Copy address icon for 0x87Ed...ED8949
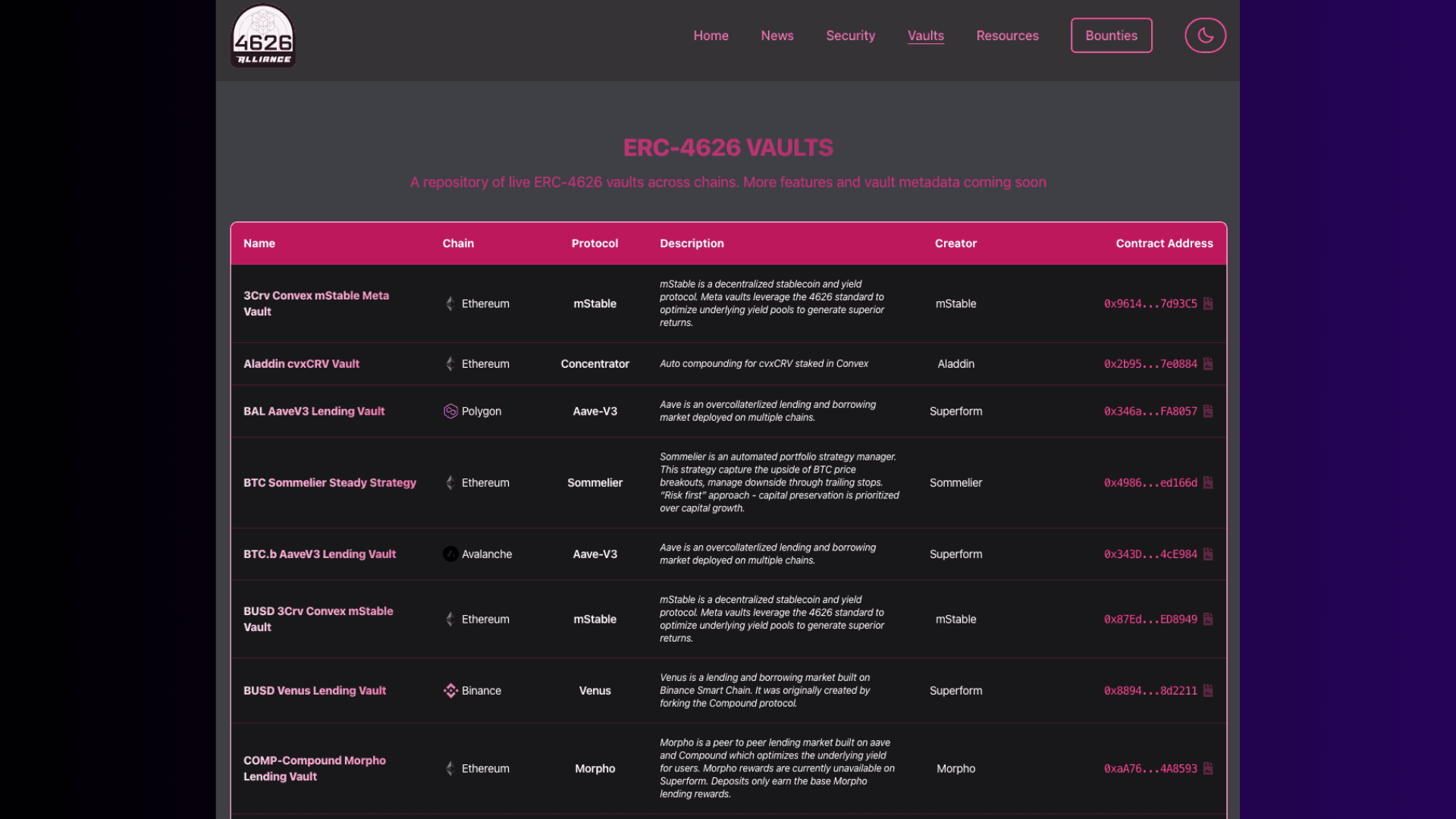 (1208, 619)
